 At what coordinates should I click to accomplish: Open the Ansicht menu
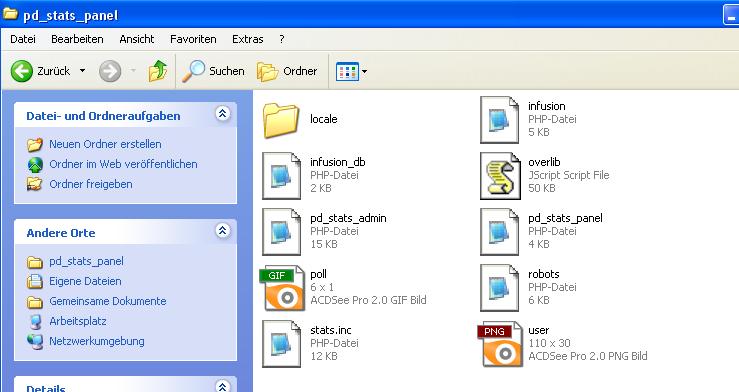(137, 39)
